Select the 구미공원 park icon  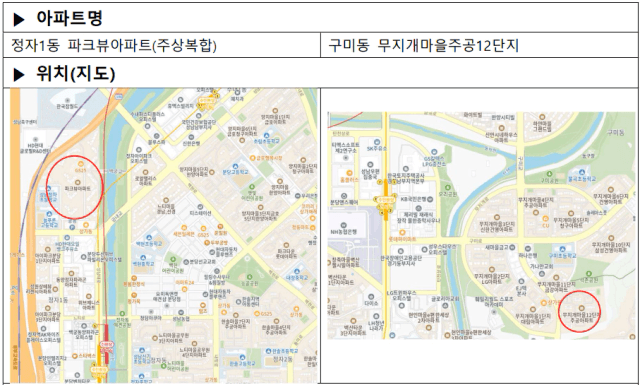point(549,174)
